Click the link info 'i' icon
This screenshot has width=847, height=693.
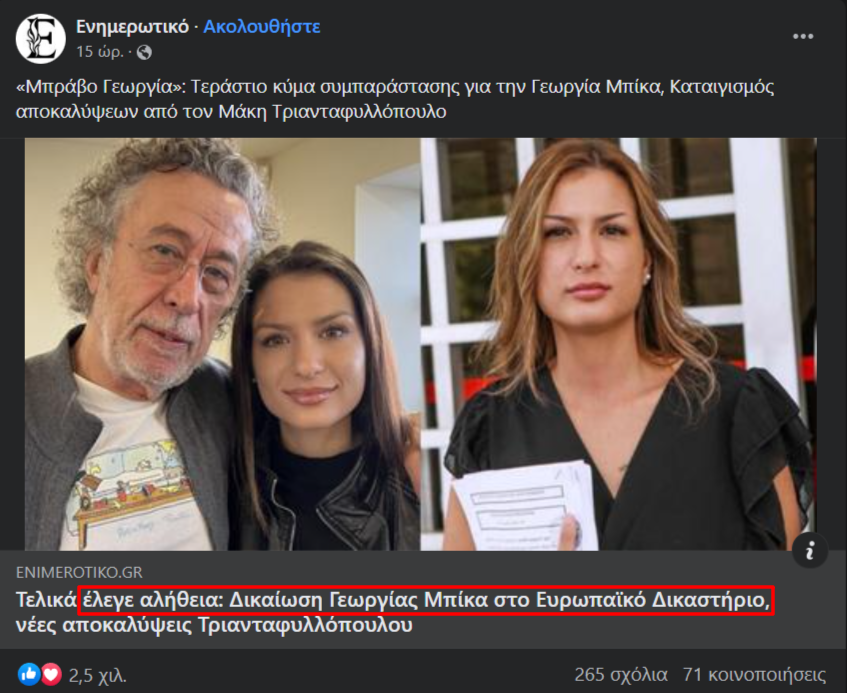pyautogui.click(x=810, y=551)
